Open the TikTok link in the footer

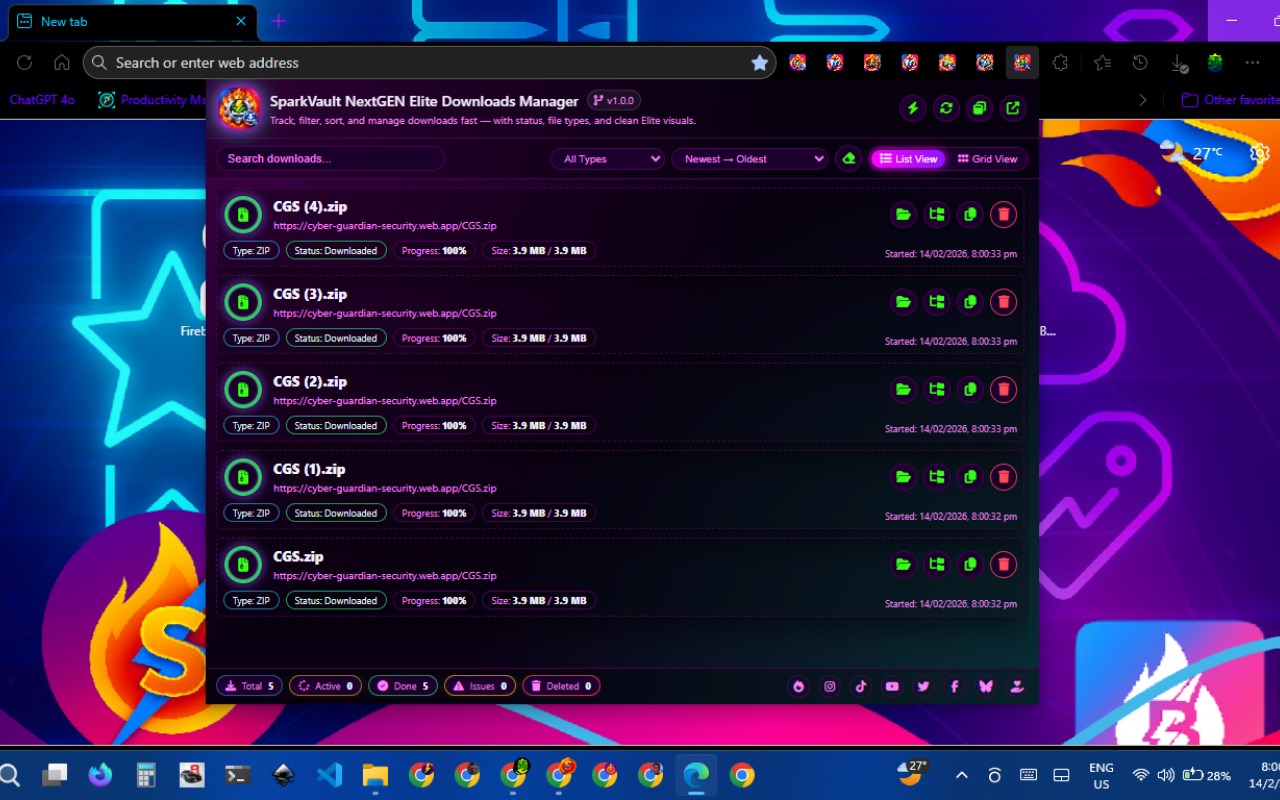(x=860, y=686)
